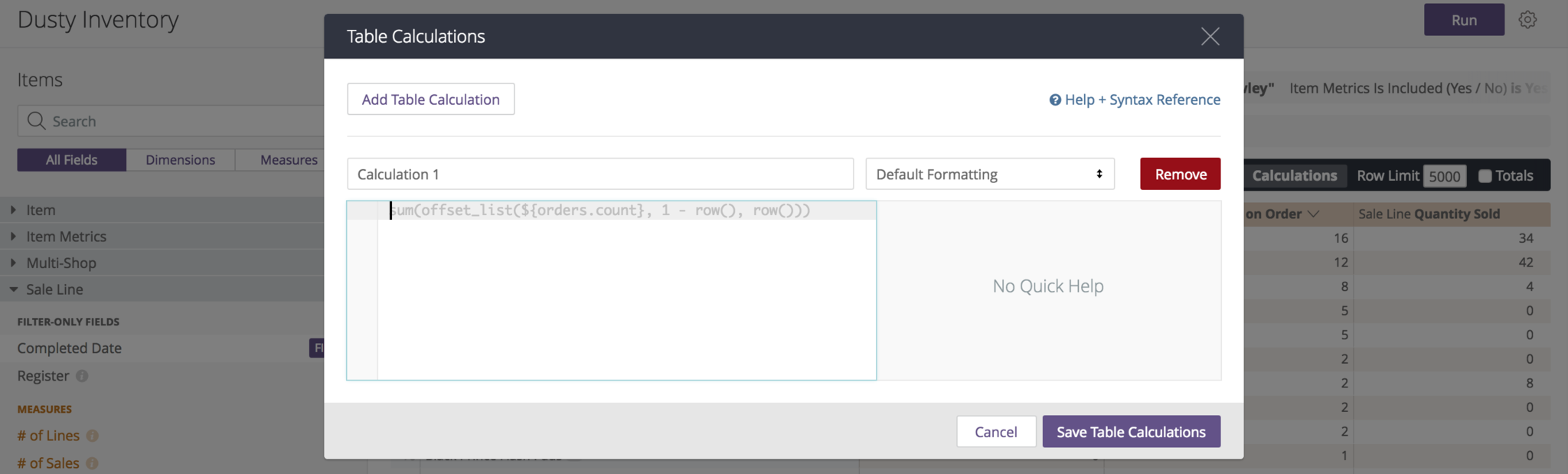Edit the Calculation 1 name field
This screenshot has width=1568, height=474.
click(600, 174)
